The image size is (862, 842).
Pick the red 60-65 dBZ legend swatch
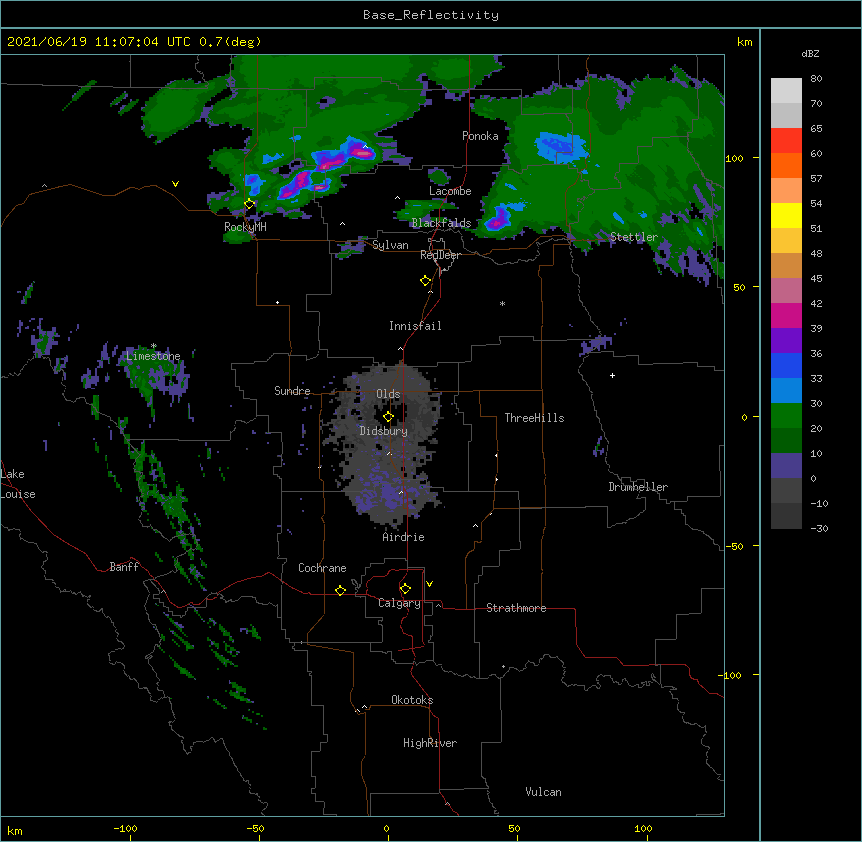(786, 141)
